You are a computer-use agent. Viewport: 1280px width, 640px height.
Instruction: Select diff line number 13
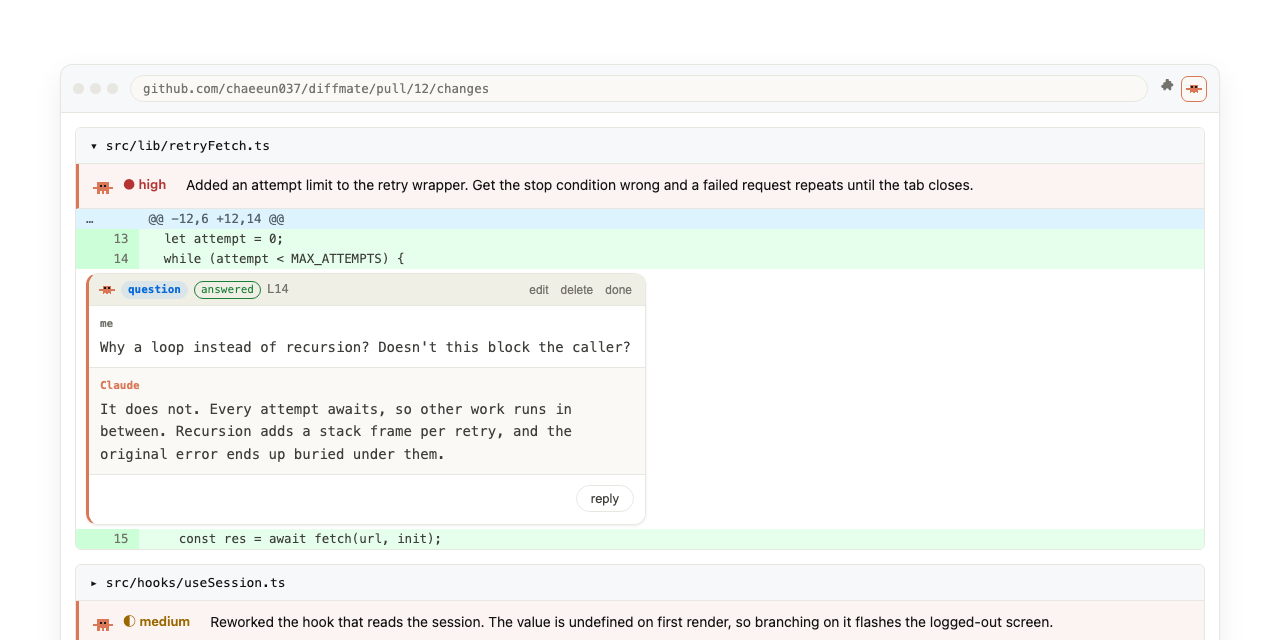point(121,239)
